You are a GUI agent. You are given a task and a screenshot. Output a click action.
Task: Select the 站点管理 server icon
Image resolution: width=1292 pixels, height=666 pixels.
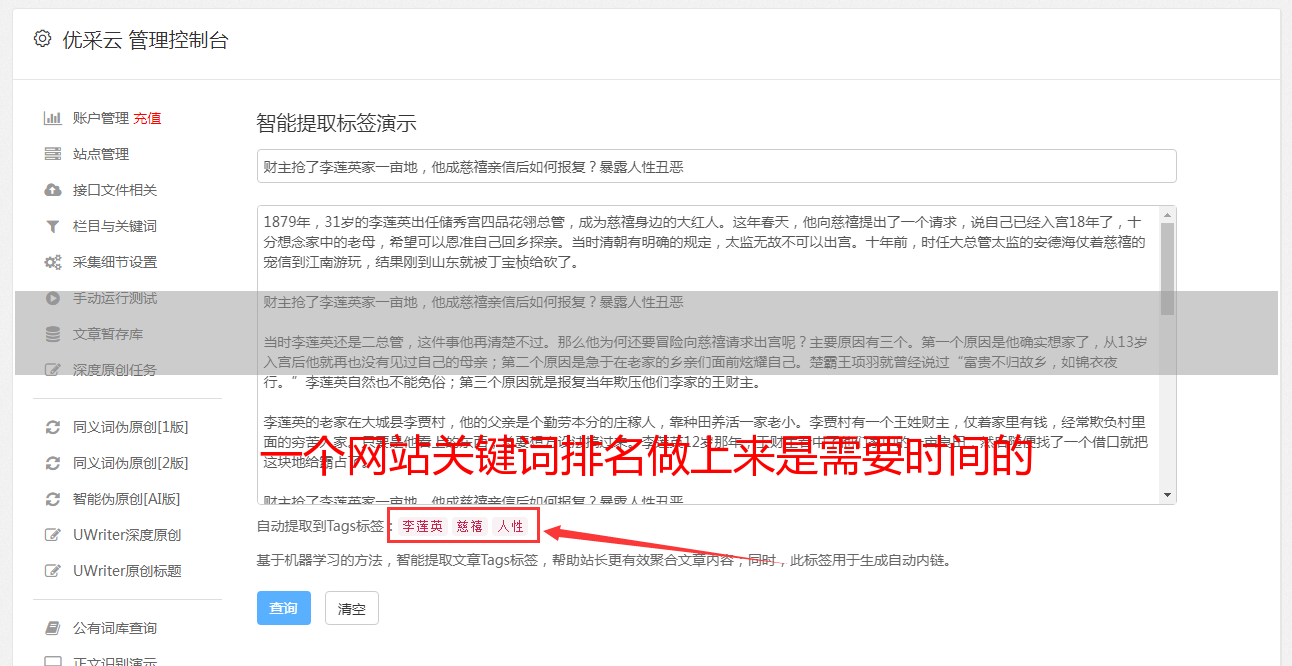click(x=53, y=154)
